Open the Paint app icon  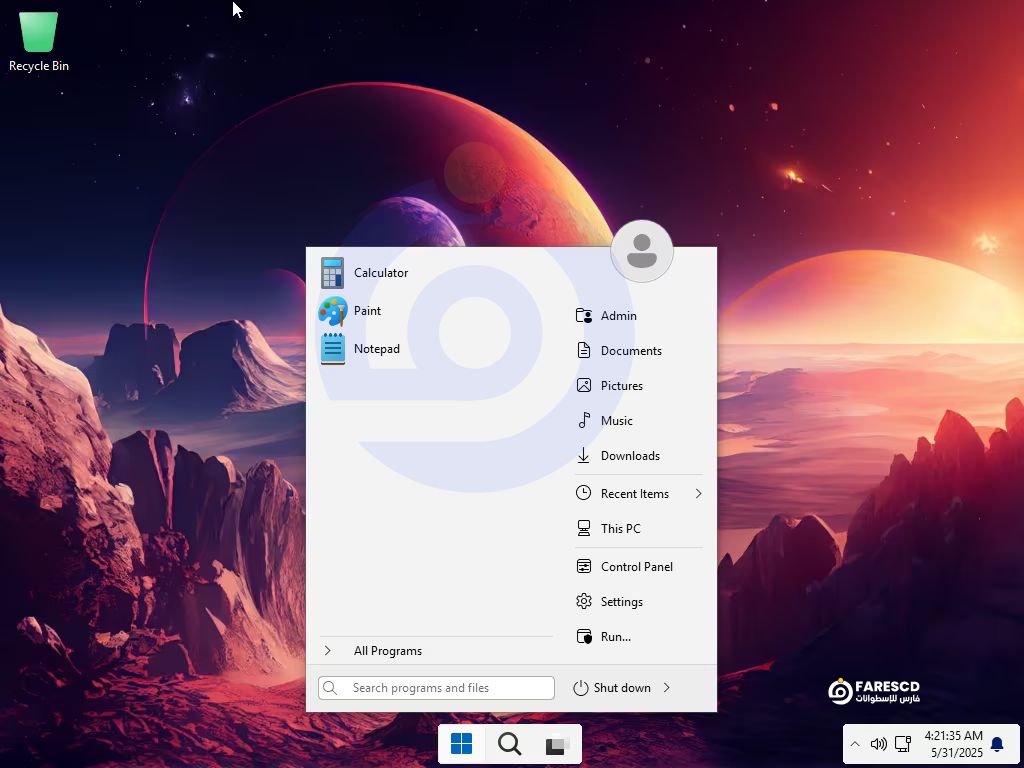[x=332, y=311]
